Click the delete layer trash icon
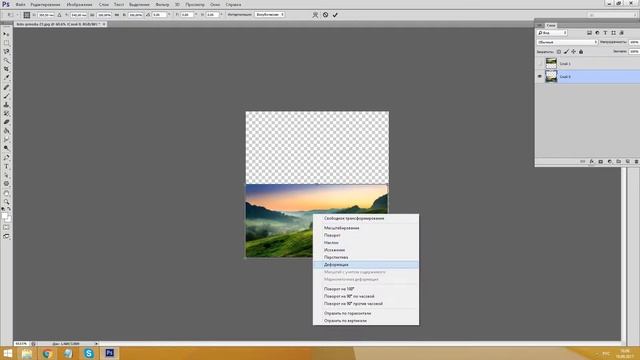Viewport: 640px width, 360px height. tap(636, 162)
